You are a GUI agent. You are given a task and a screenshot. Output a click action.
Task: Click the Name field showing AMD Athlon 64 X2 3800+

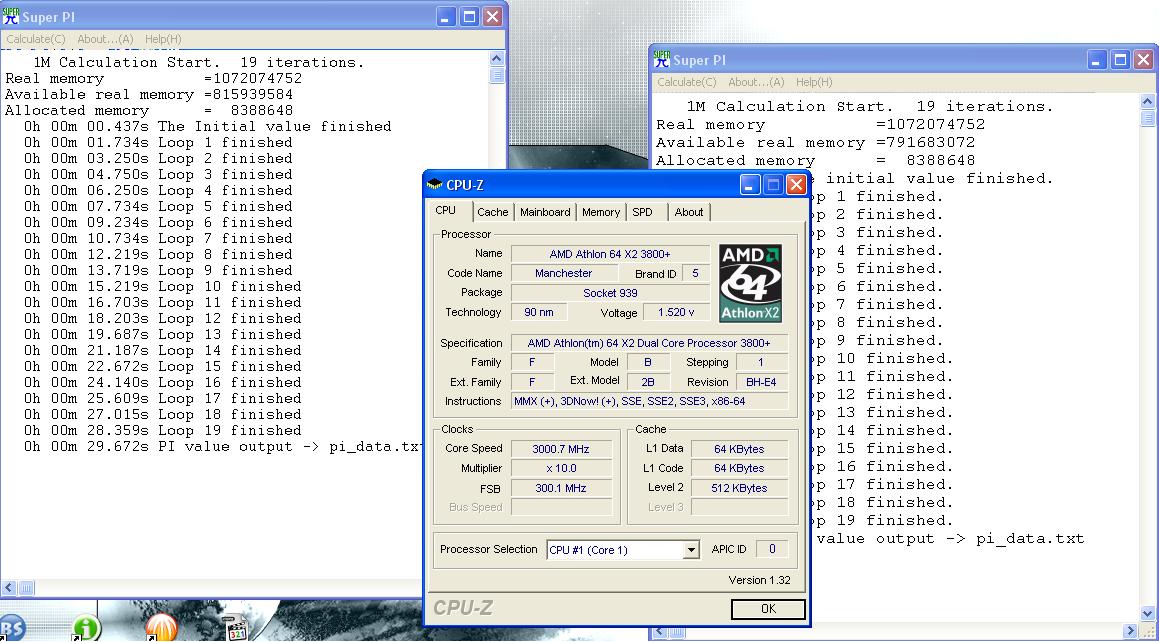[x=610, y=254]
